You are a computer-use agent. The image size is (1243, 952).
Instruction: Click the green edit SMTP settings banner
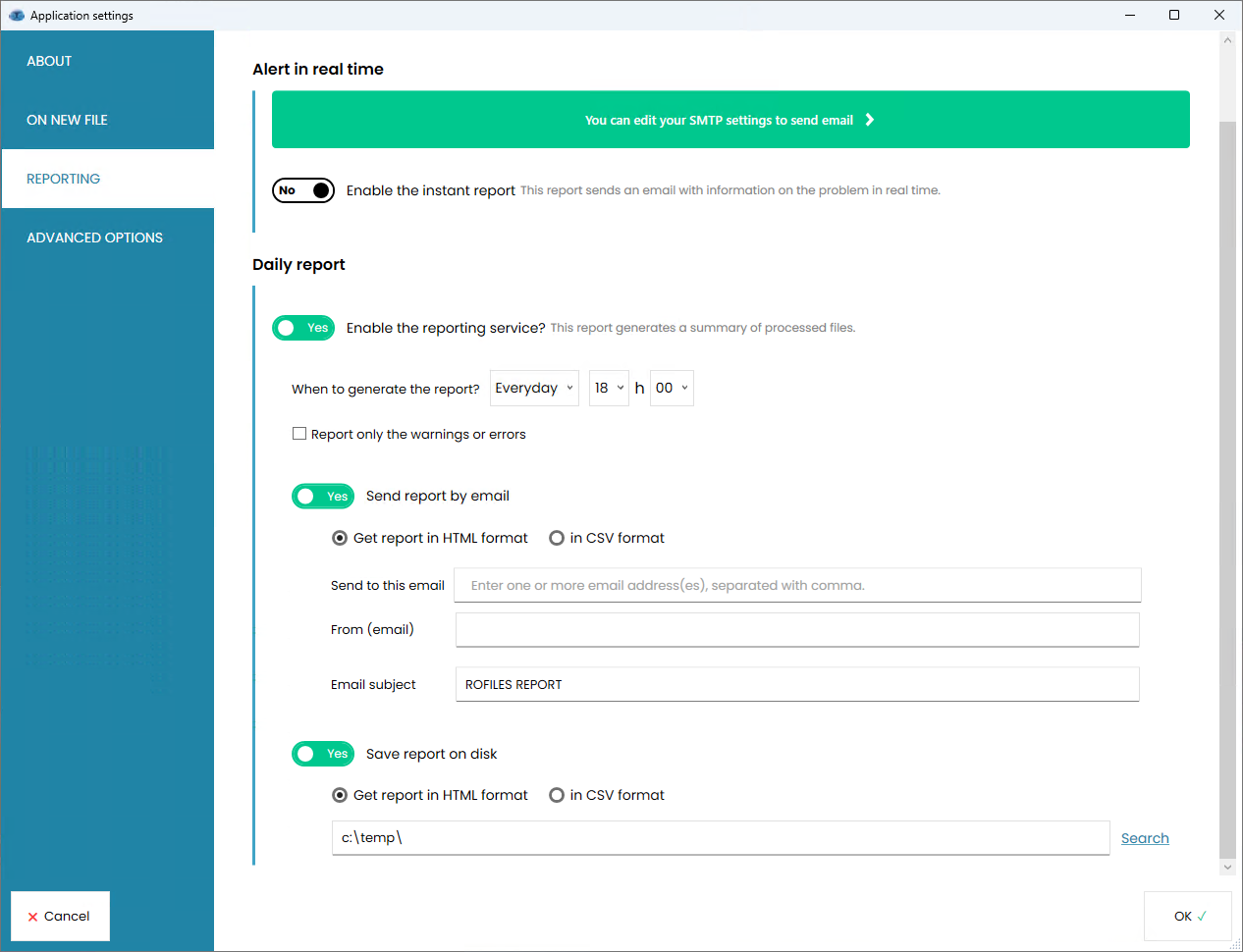[x=730, y=120]
